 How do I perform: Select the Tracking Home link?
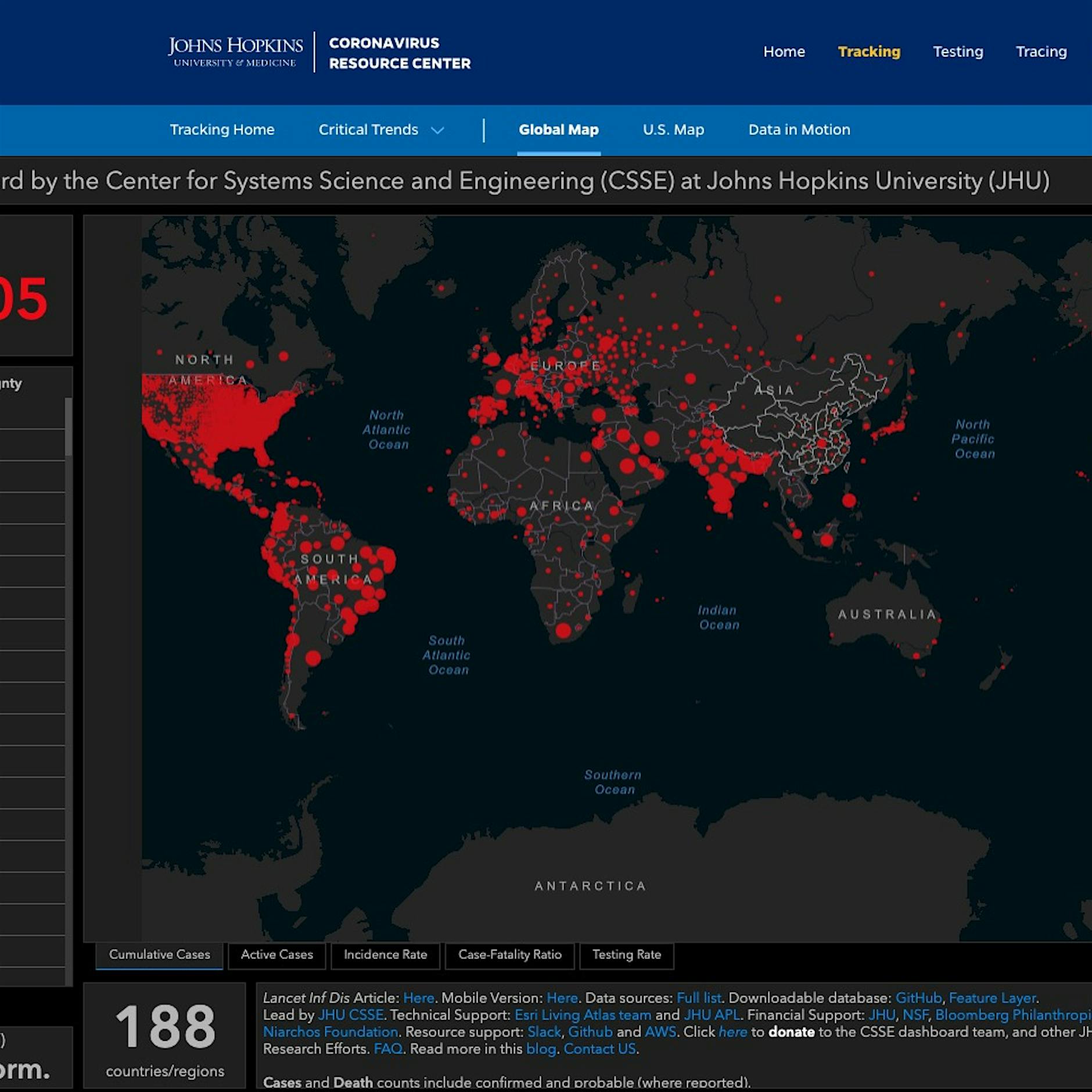[x=222, y=130]
